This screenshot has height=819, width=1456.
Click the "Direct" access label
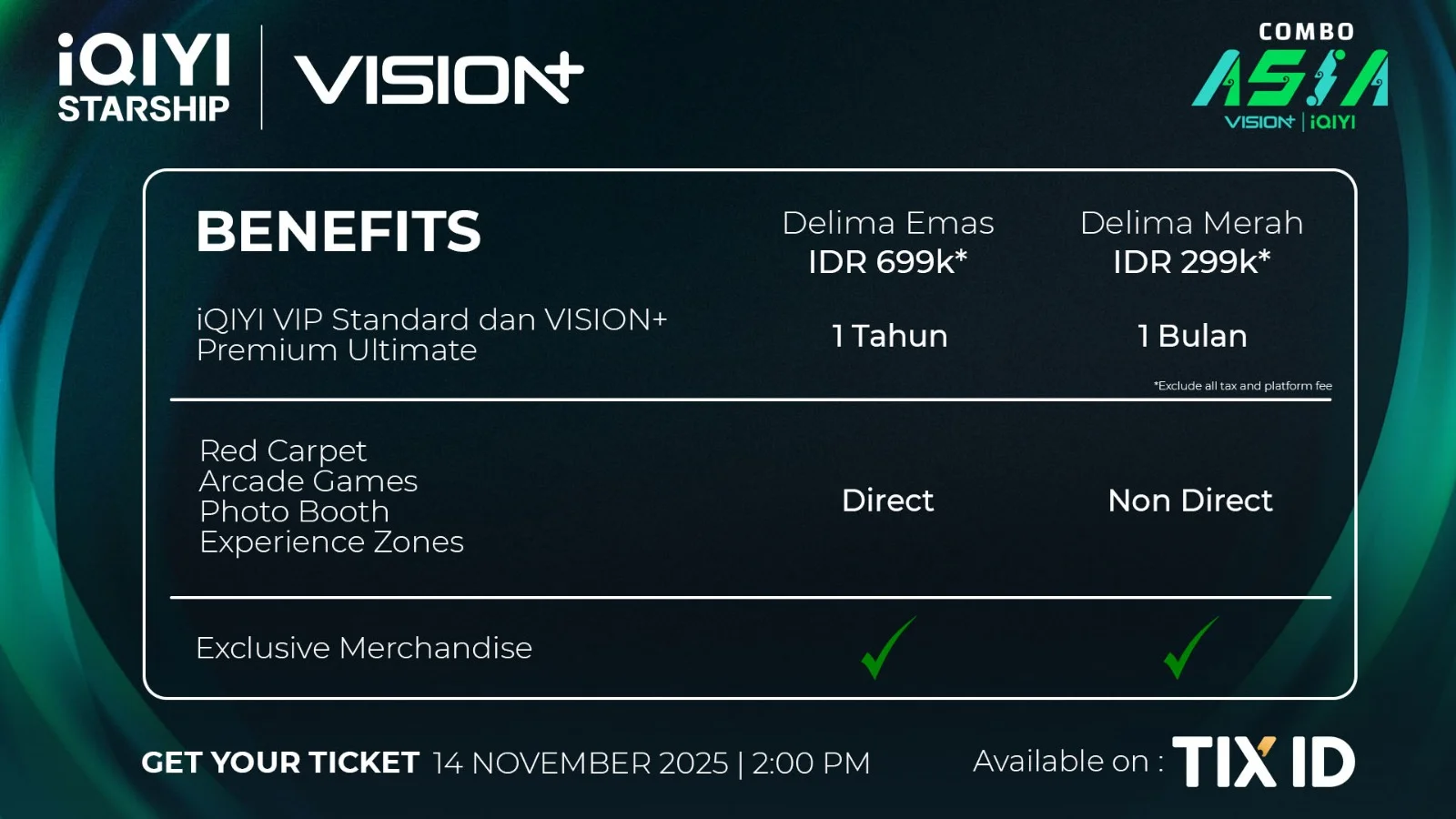tap(887, 500)
